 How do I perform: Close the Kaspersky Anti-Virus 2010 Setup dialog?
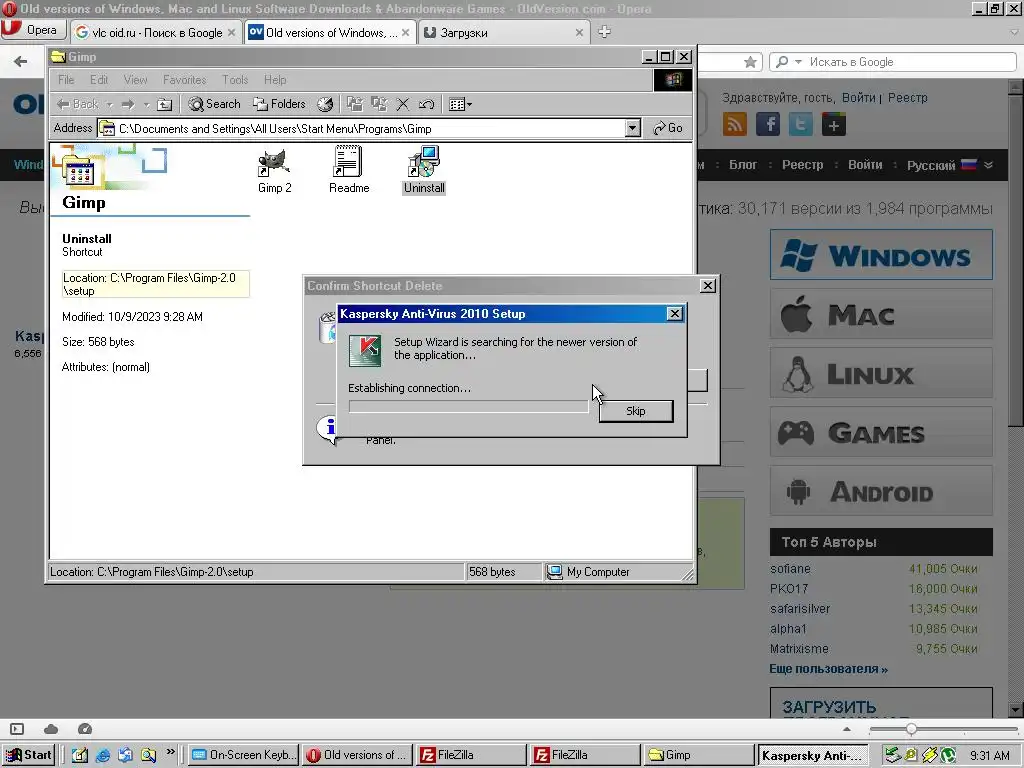(675, 314)
